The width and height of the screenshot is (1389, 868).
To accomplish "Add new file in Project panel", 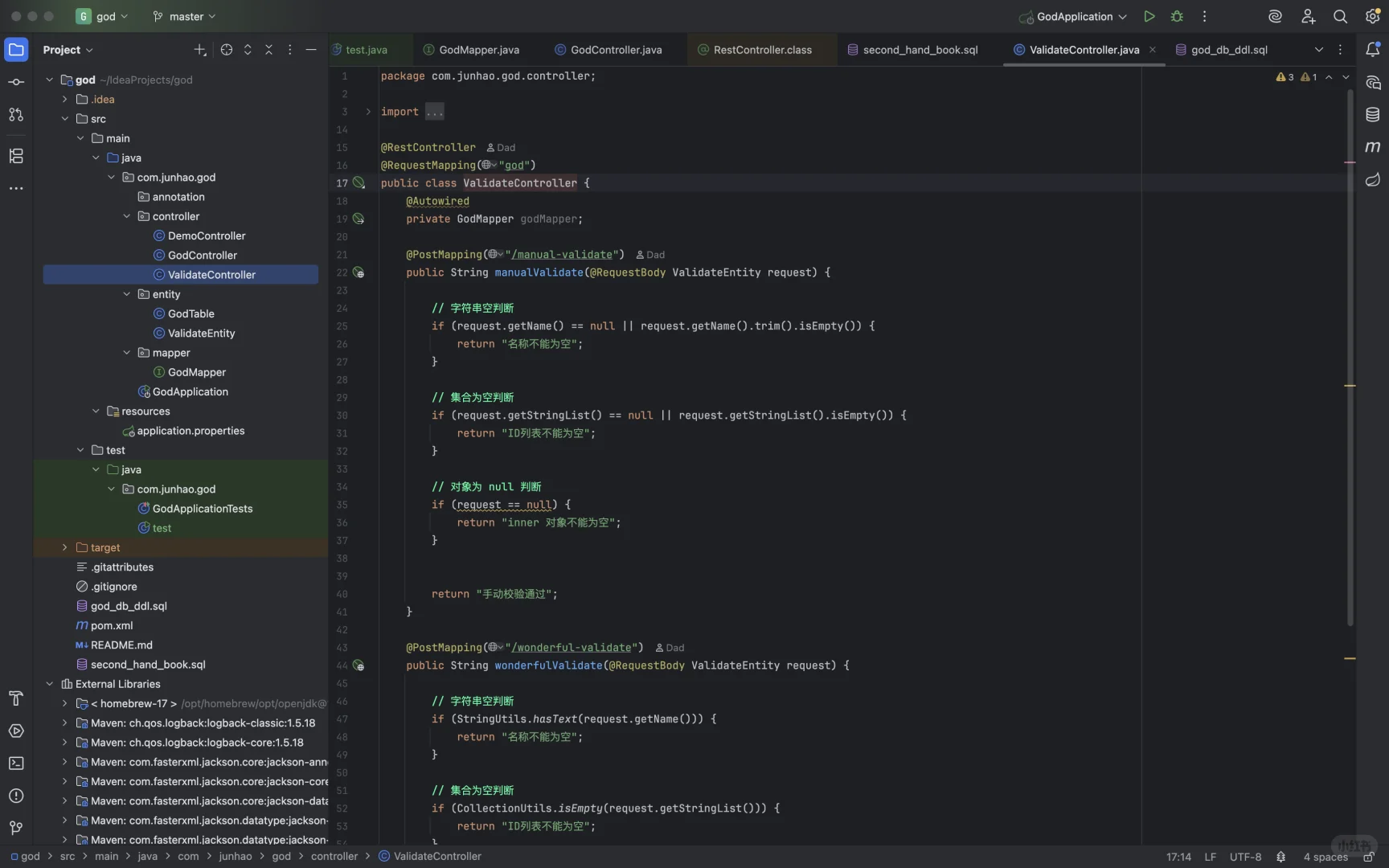I will click(x=200, y=50).
